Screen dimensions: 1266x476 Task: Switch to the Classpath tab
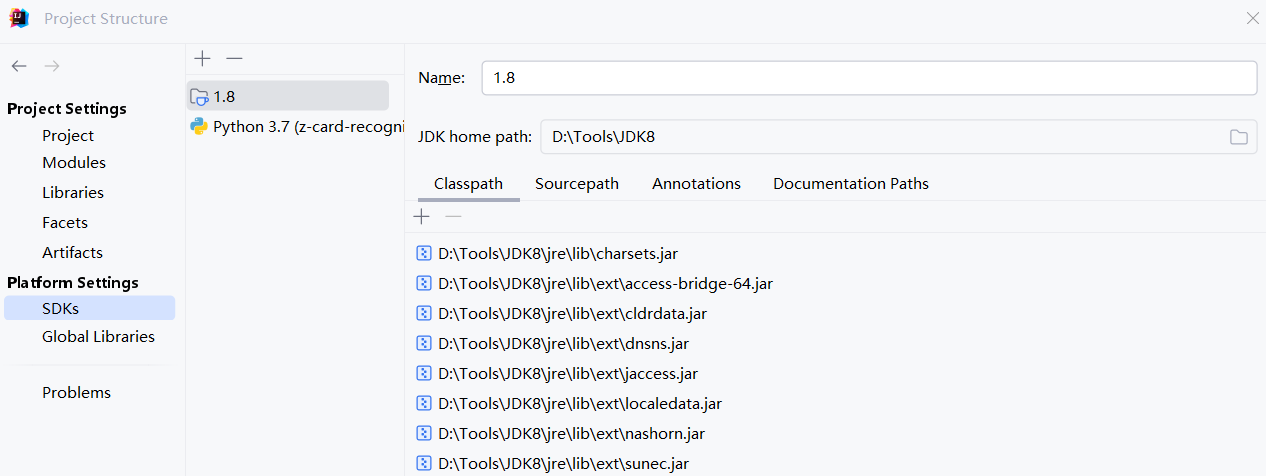(x=468, y=184)
